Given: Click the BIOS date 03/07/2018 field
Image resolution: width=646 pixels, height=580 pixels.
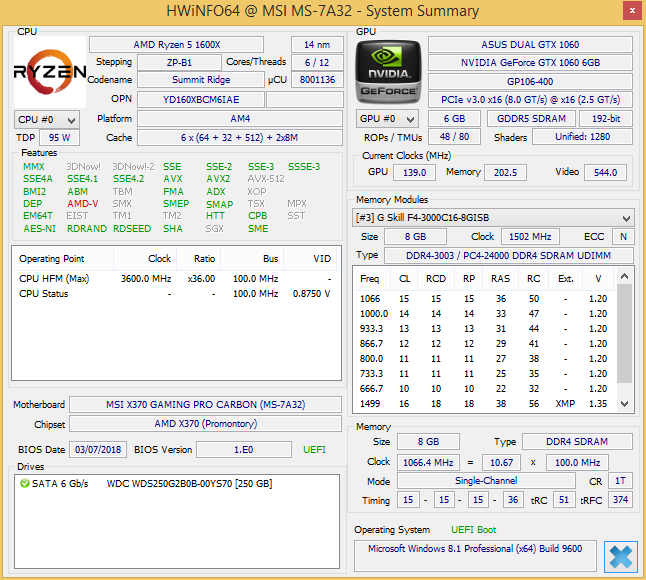Looking at the screenshot, I should coord(98,449).
